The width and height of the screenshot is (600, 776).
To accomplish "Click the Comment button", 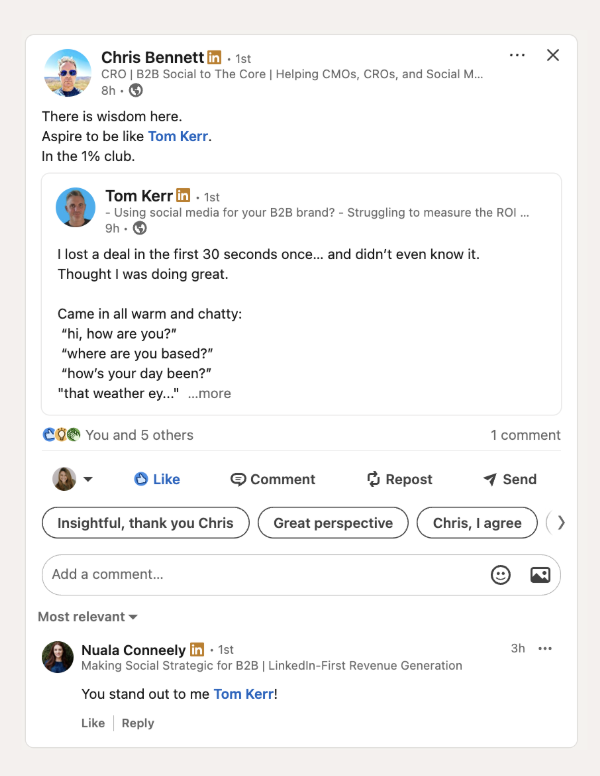I will 272,479.
